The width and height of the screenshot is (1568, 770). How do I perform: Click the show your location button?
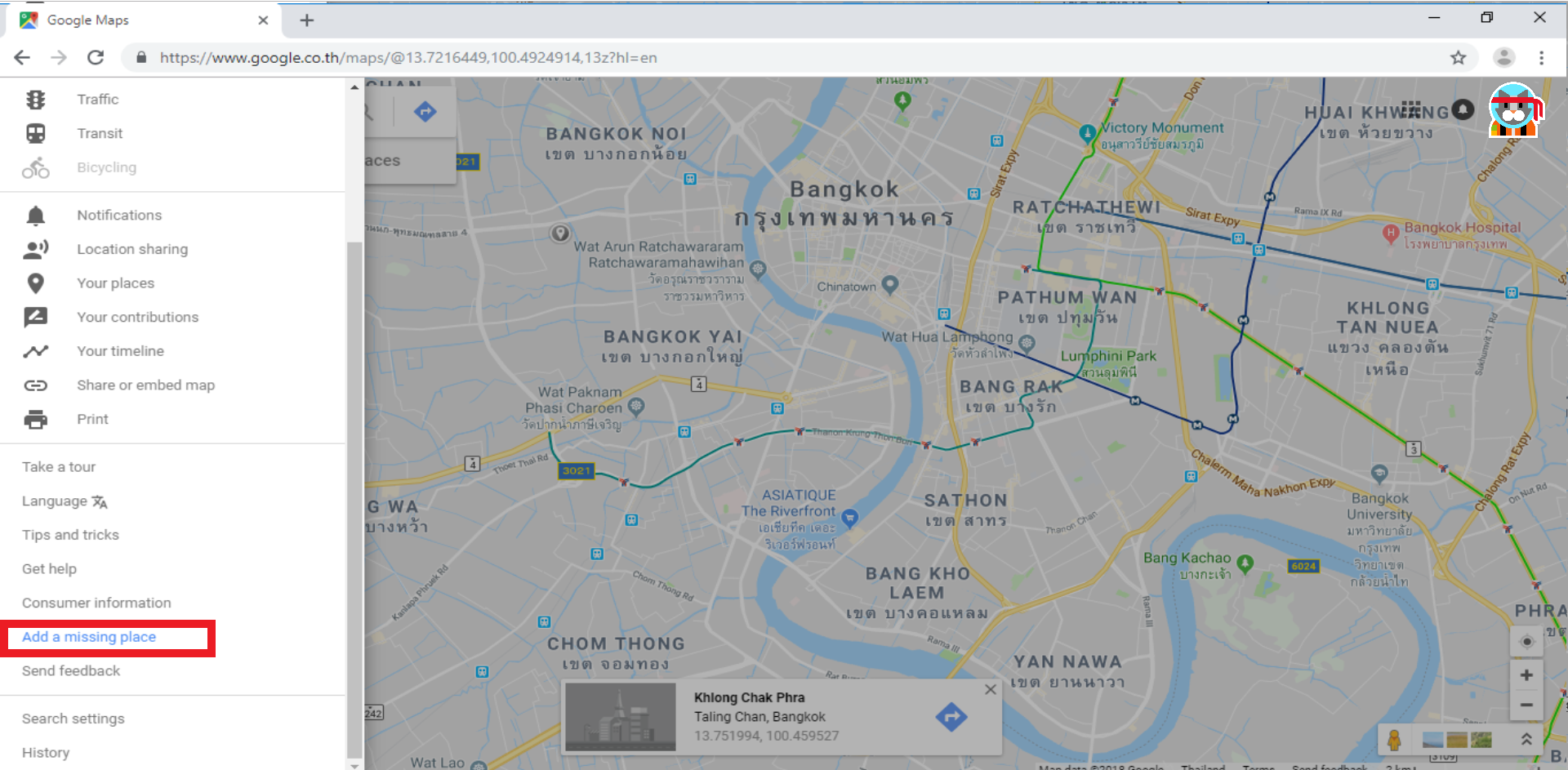coord(1526,642)
